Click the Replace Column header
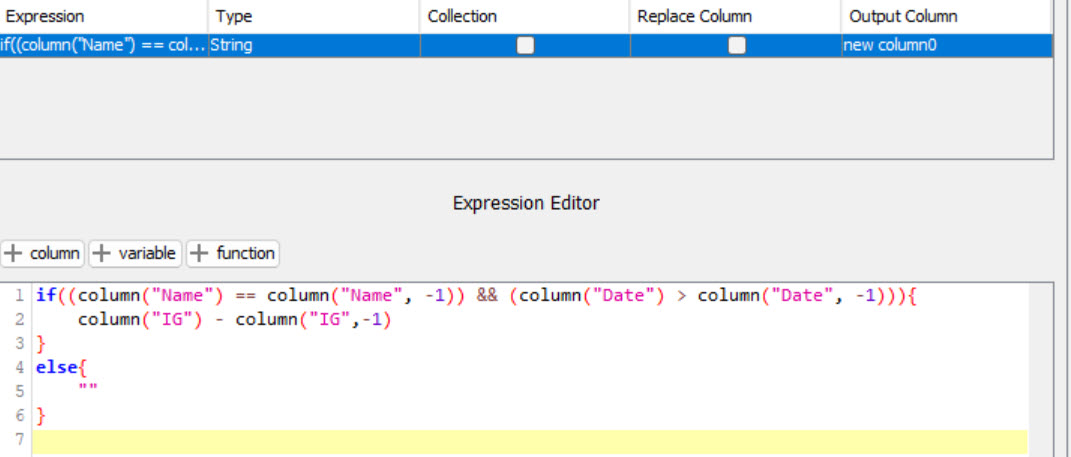Image resolution: width=1071 pixels, height=457 pixels. [x=736, y=16]
